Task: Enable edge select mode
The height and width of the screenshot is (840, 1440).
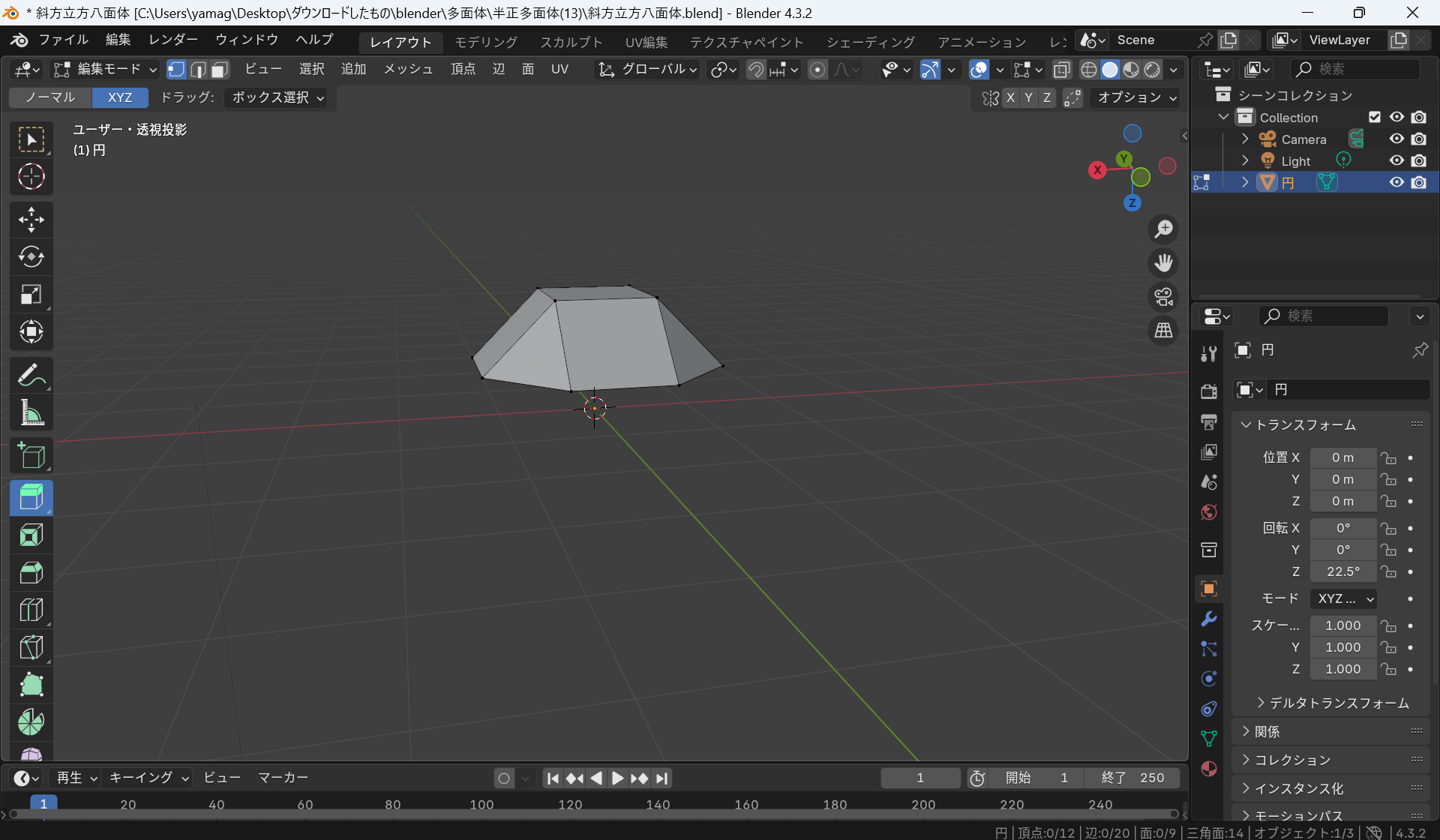Action: (x=198, y=70)
